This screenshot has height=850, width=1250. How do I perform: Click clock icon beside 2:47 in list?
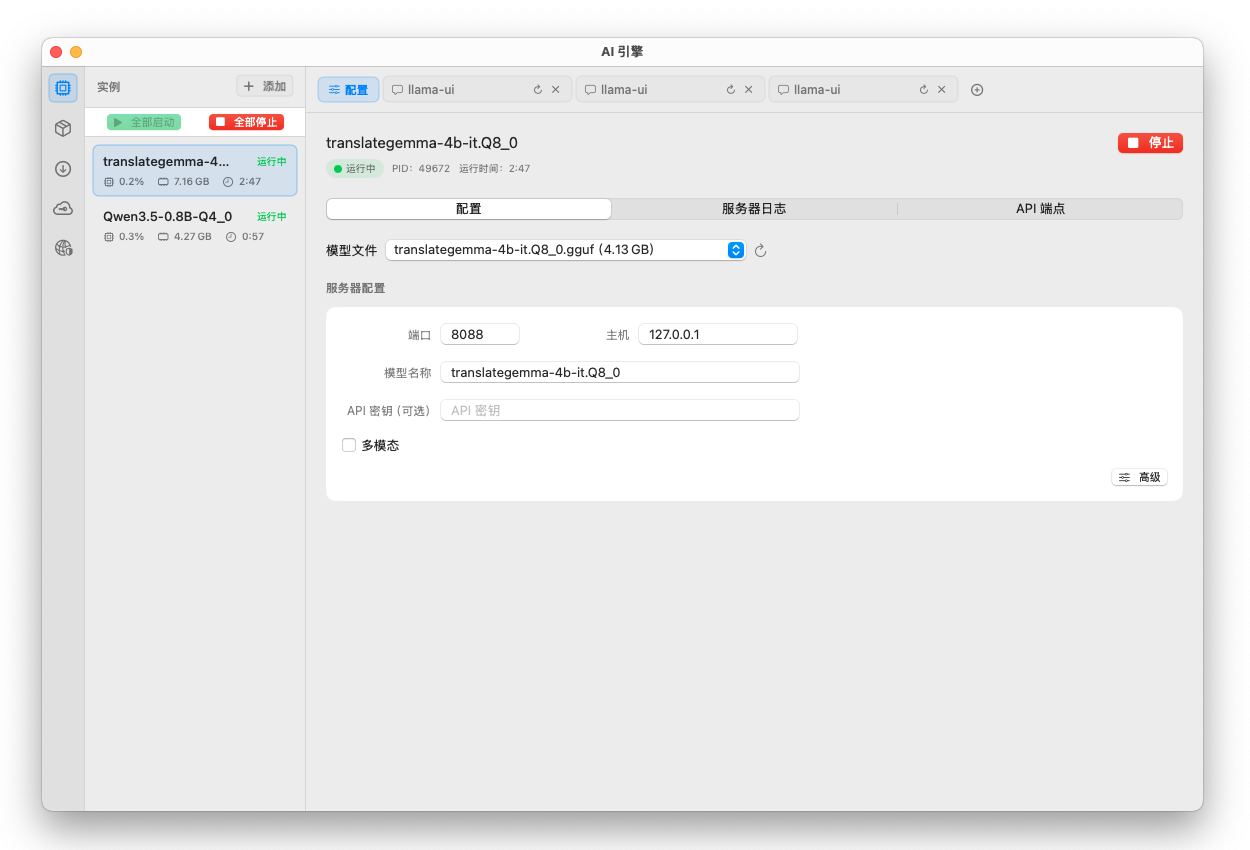pyautogui.click(x=228, y=182)
